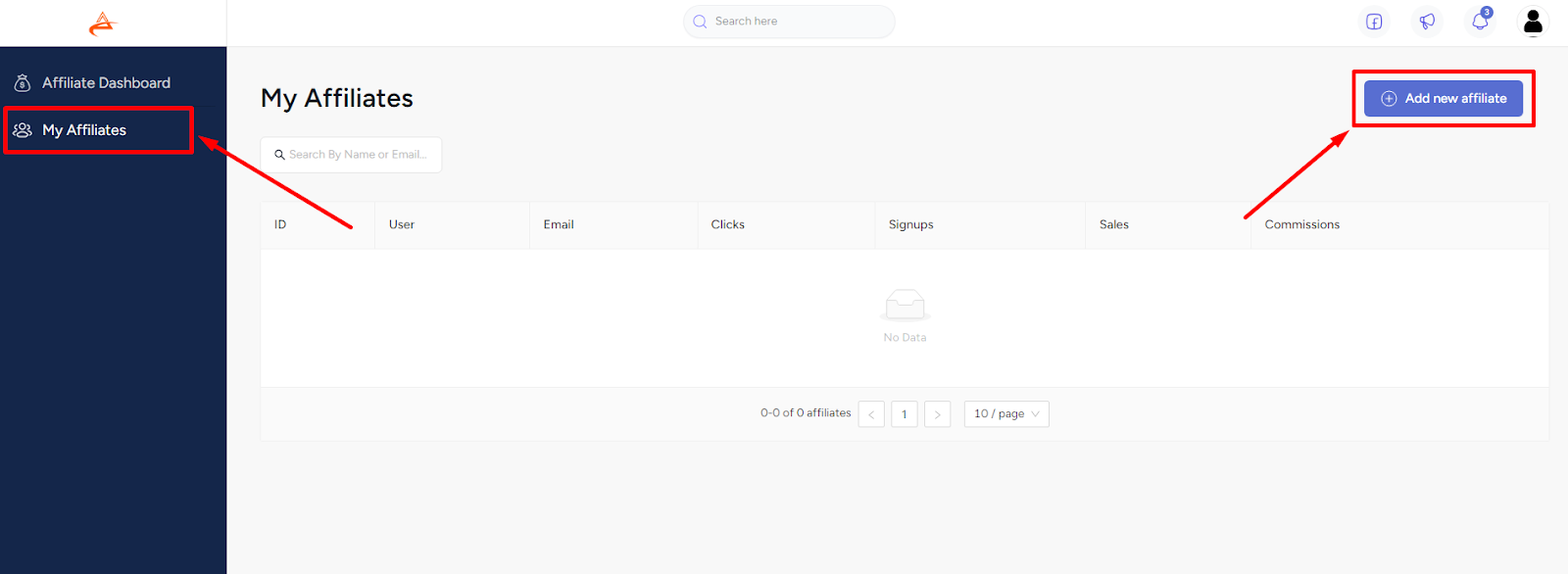Open the notifications bell

coord(1480,22)
